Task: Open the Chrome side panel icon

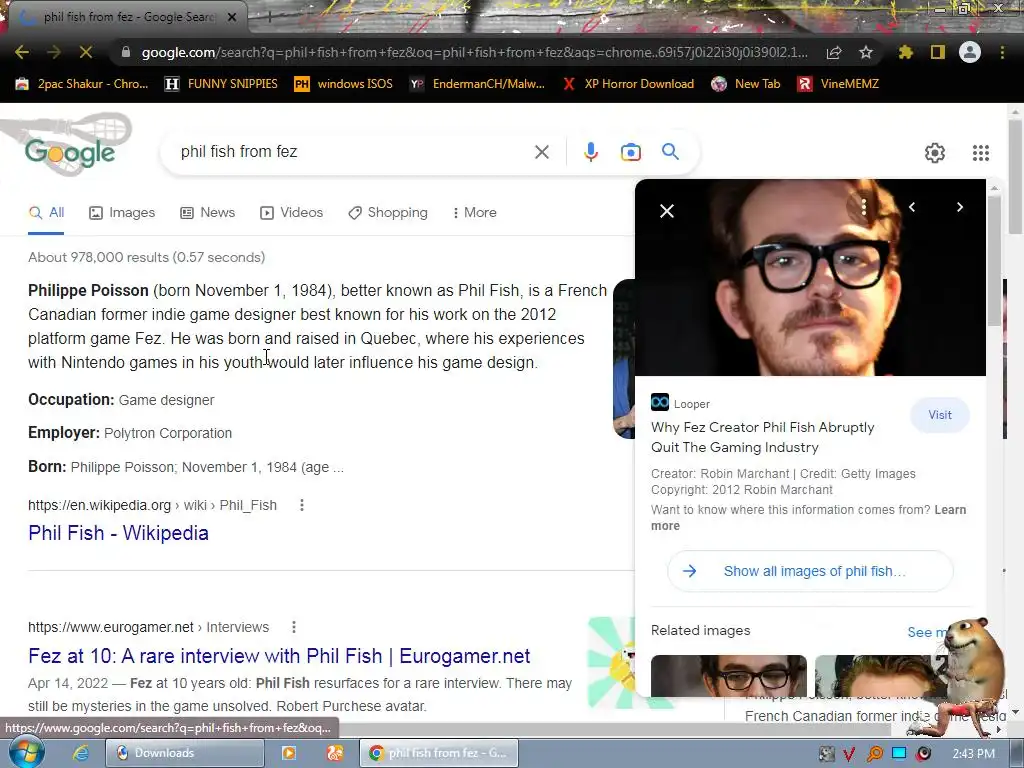Action: point(938,52)
